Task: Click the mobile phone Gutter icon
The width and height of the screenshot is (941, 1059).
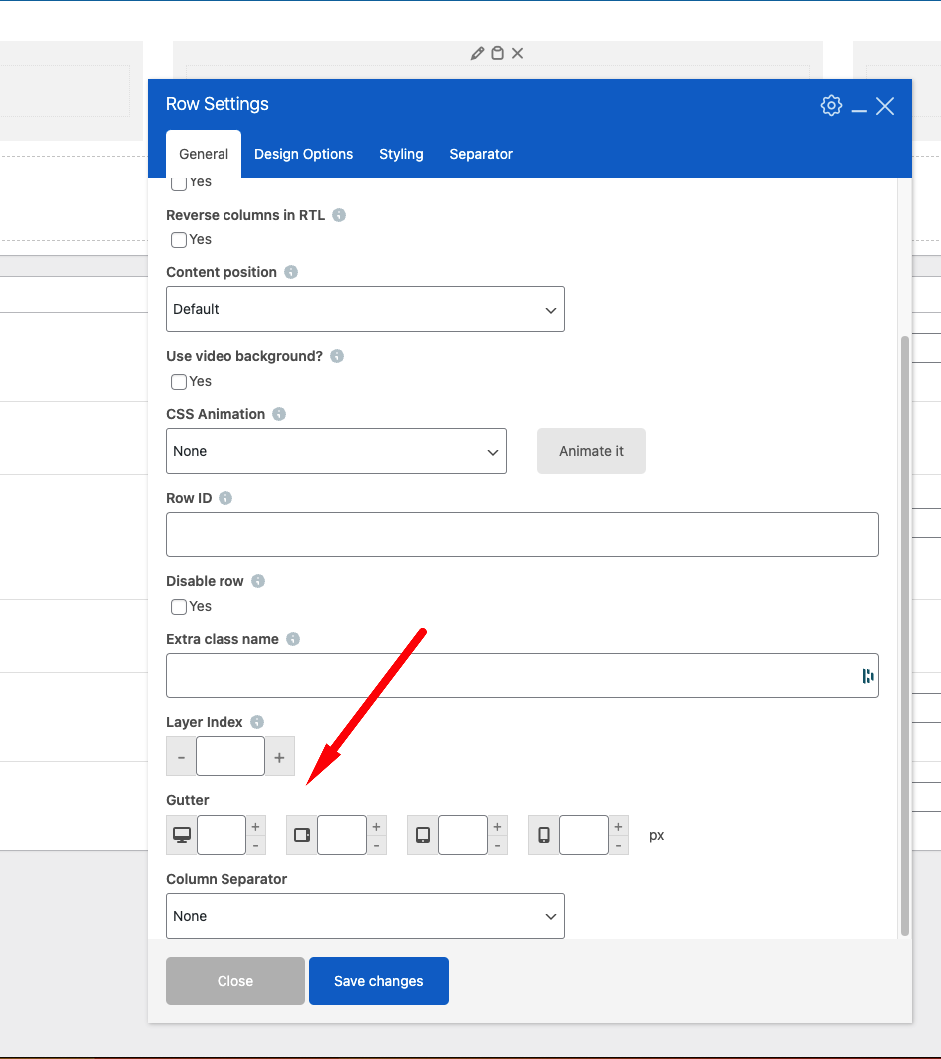Action: tap(544, 835)
